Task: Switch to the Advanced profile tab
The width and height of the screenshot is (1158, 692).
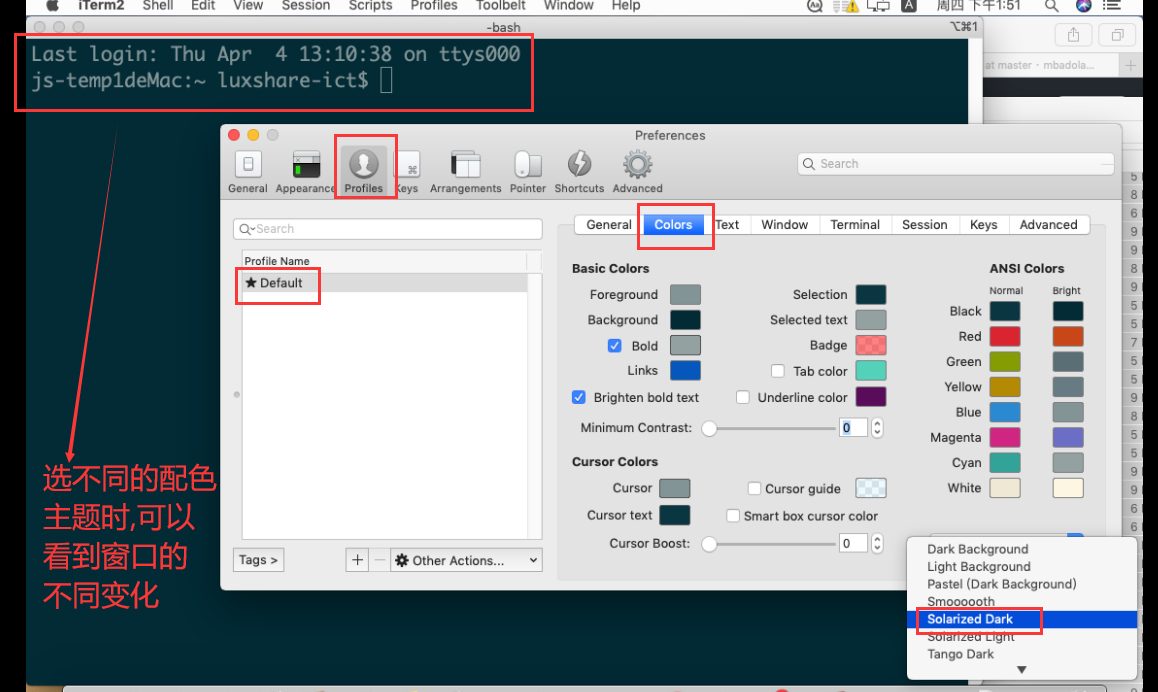Action: 1048,225
